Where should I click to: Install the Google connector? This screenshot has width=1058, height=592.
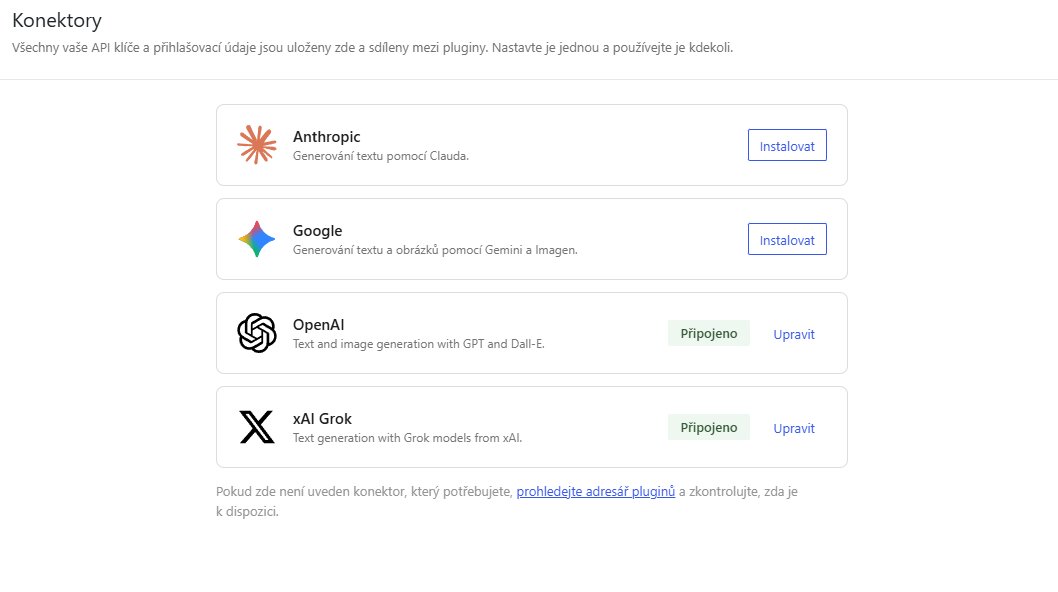coord(787,239)
